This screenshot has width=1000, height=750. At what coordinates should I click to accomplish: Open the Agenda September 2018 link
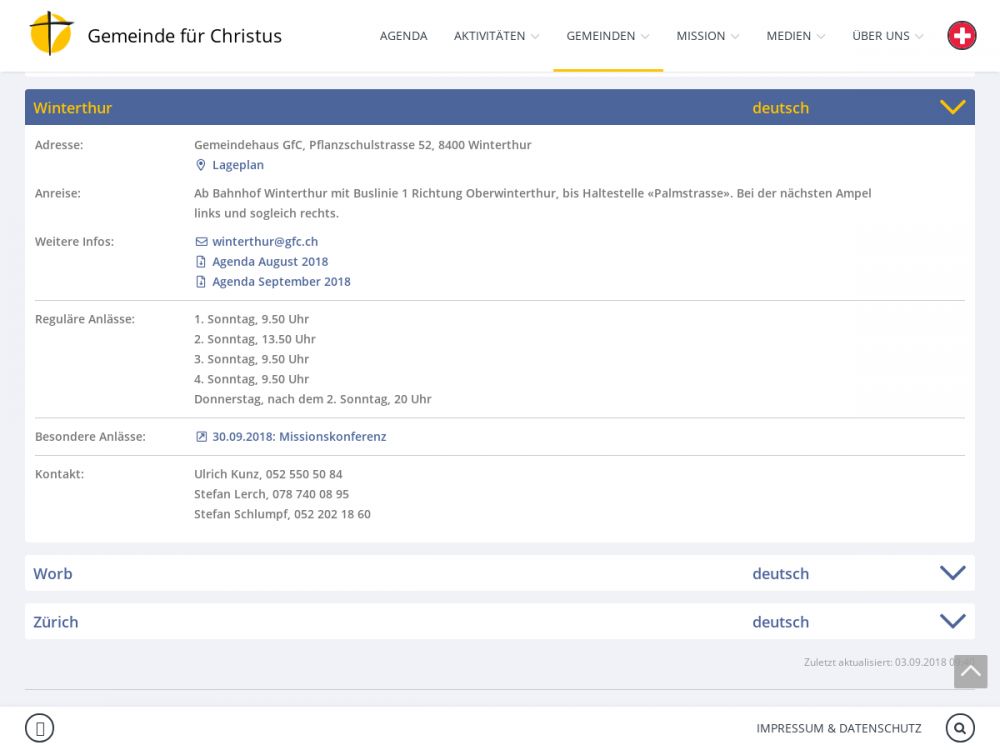pos(281,282)
